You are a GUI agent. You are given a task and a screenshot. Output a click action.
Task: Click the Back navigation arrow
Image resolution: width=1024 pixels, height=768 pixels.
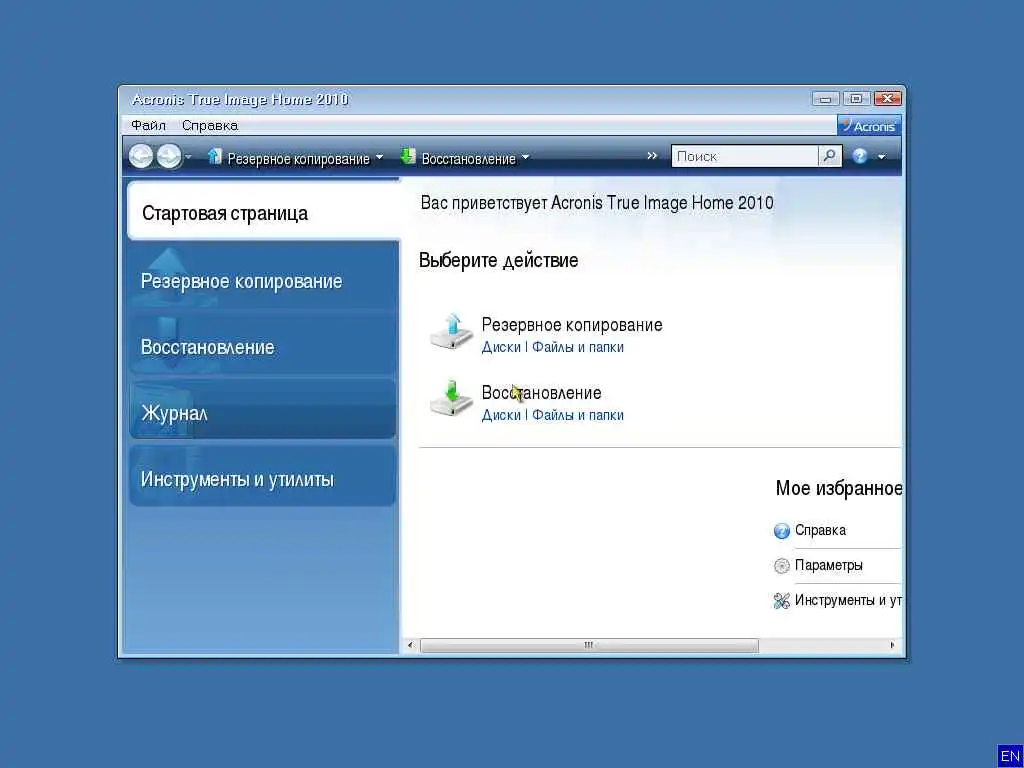140,156
